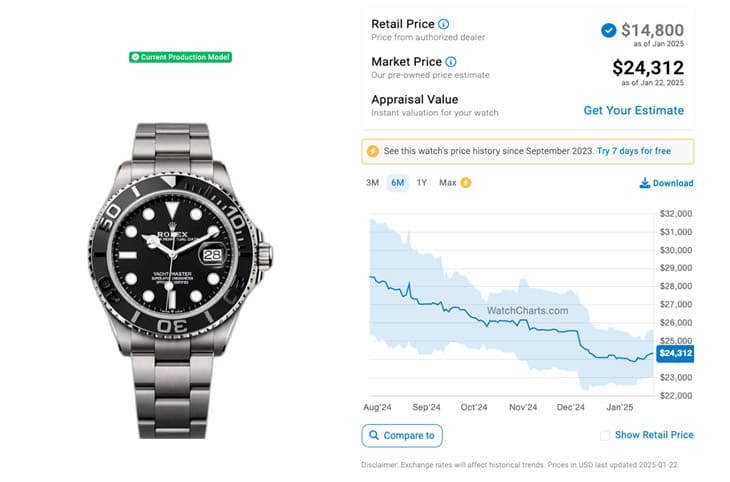Enable the Show Retail Price checkbox

[x=605, y=435]
